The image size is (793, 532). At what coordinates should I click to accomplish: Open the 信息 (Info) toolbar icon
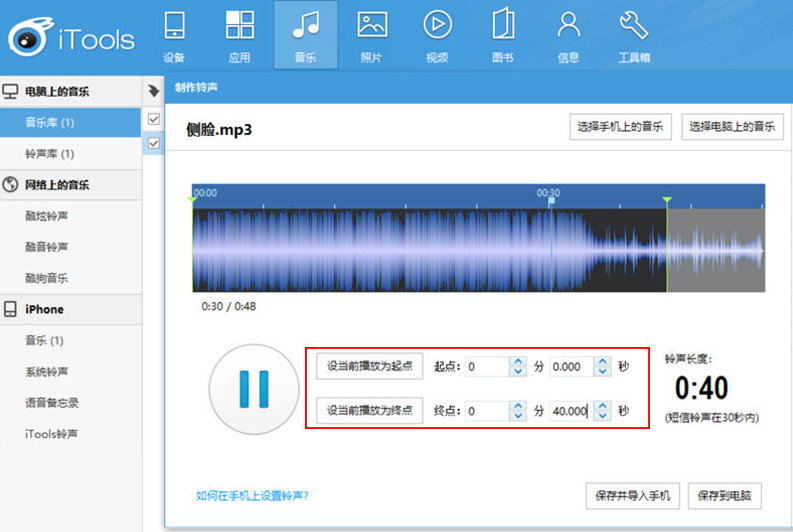point(568,27)
